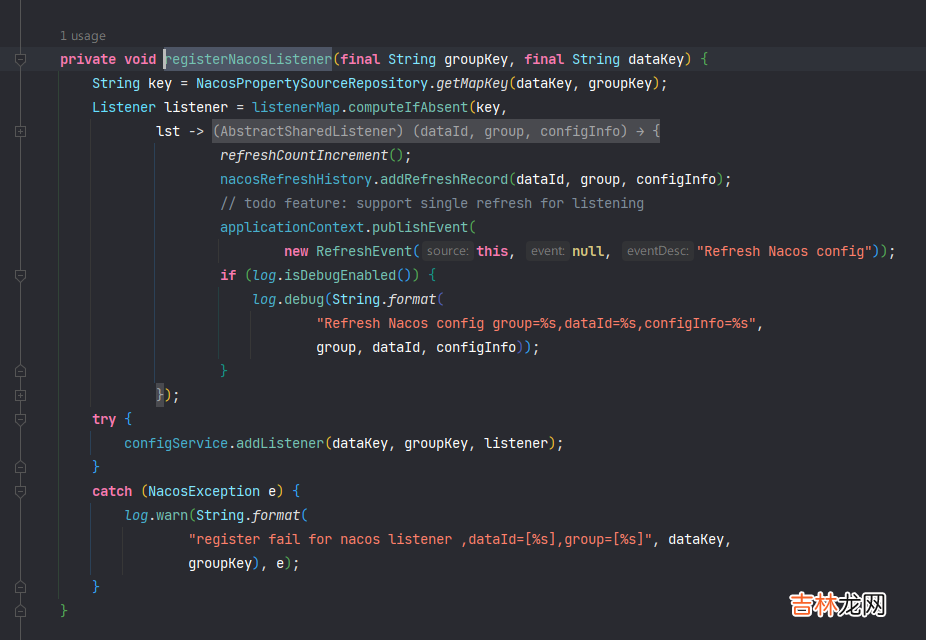Click the 'event:' parameter hint before null

point(547,251)
